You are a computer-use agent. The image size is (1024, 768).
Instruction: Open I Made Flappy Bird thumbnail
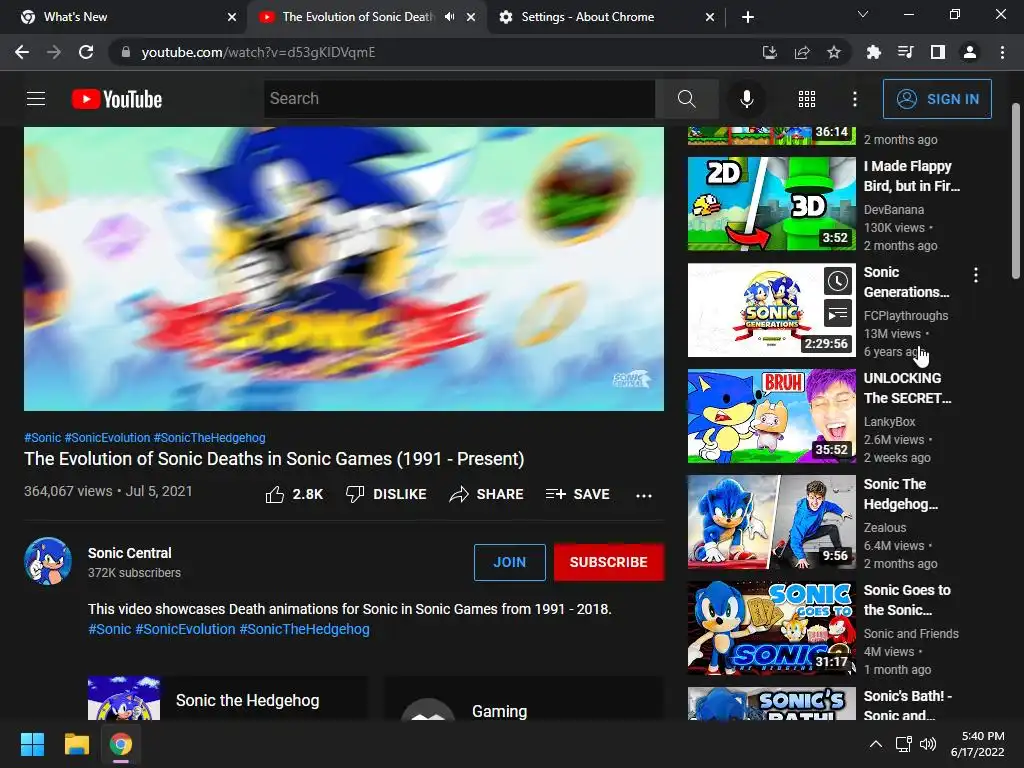click(x=771, y=204)
